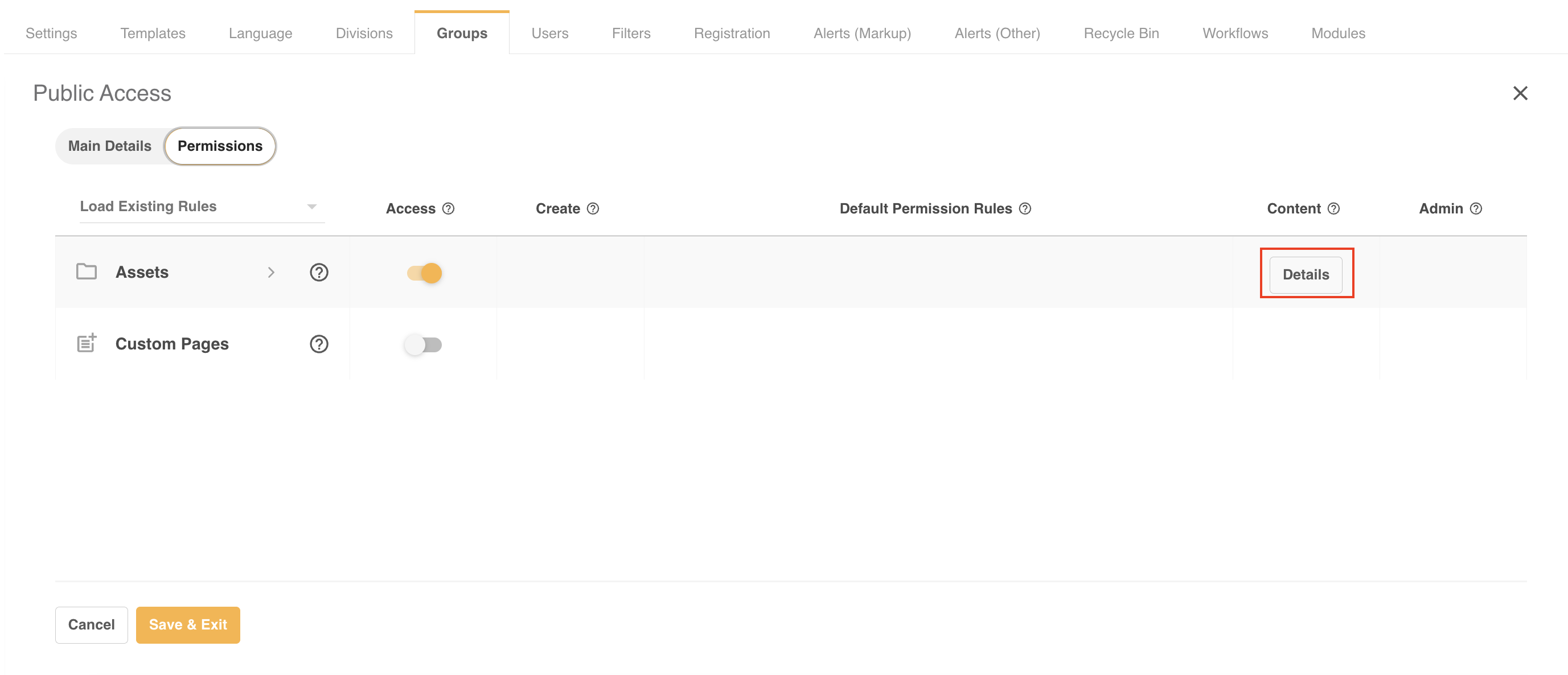Turn off the Assets access toggle

[x=425, y=273]
